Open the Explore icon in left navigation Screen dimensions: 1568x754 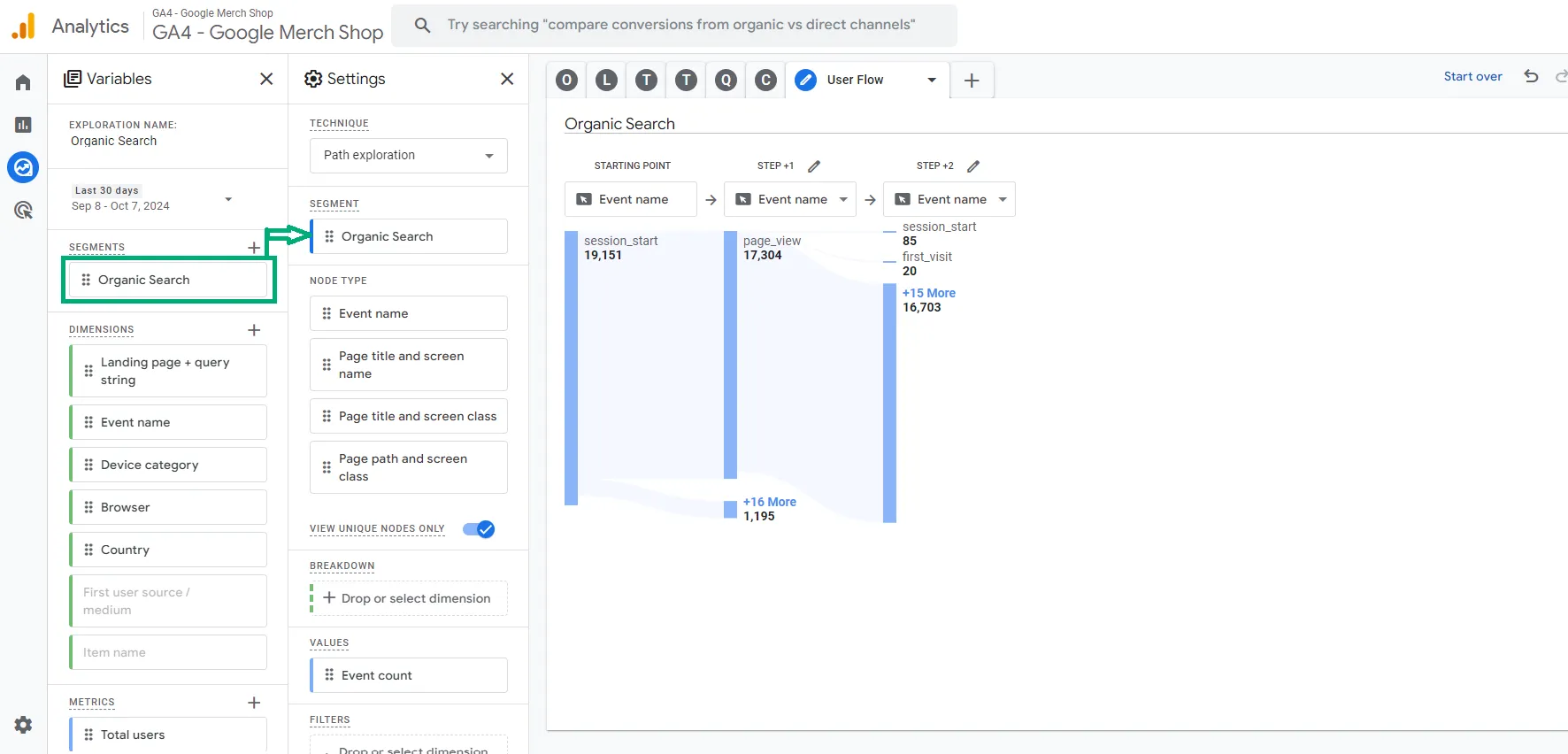(23, 166)
